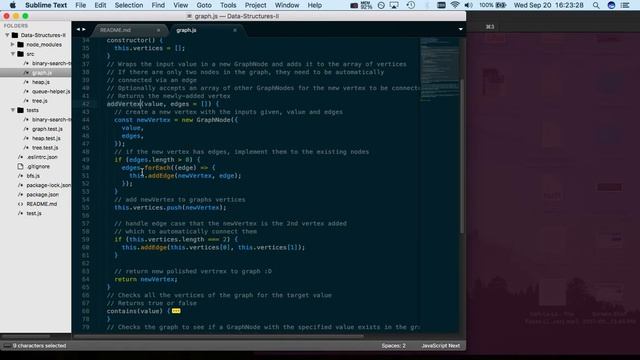Open the Find menu
This screenshot has height=360, width=640.
[158, 5]
